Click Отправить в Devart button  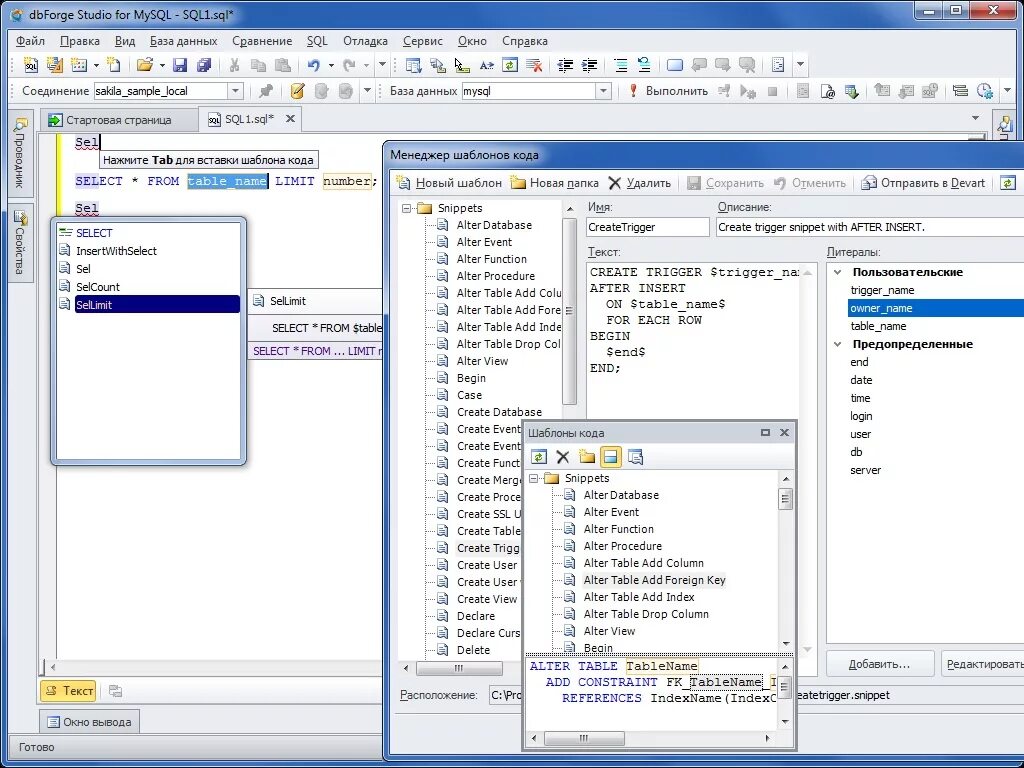[923, 183]
